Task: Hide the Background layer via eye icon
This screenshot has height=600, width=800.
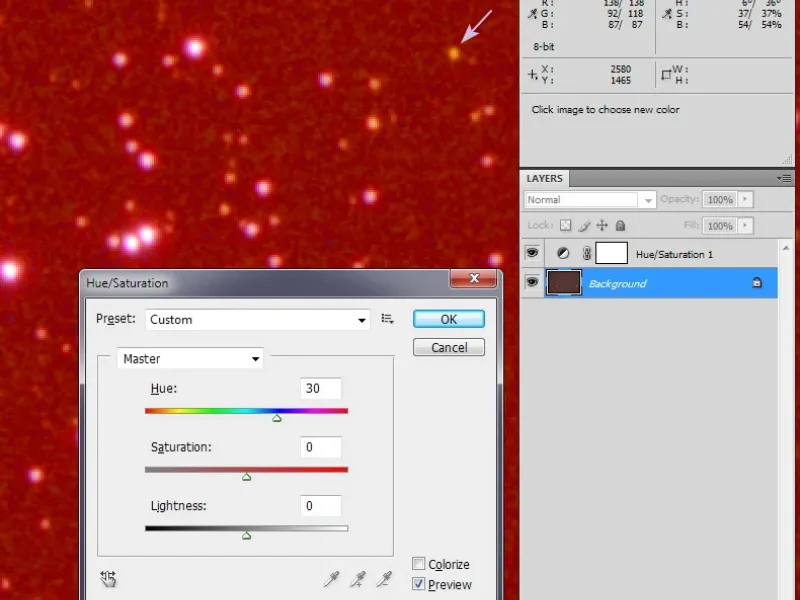Action: [x=533, y=283]
